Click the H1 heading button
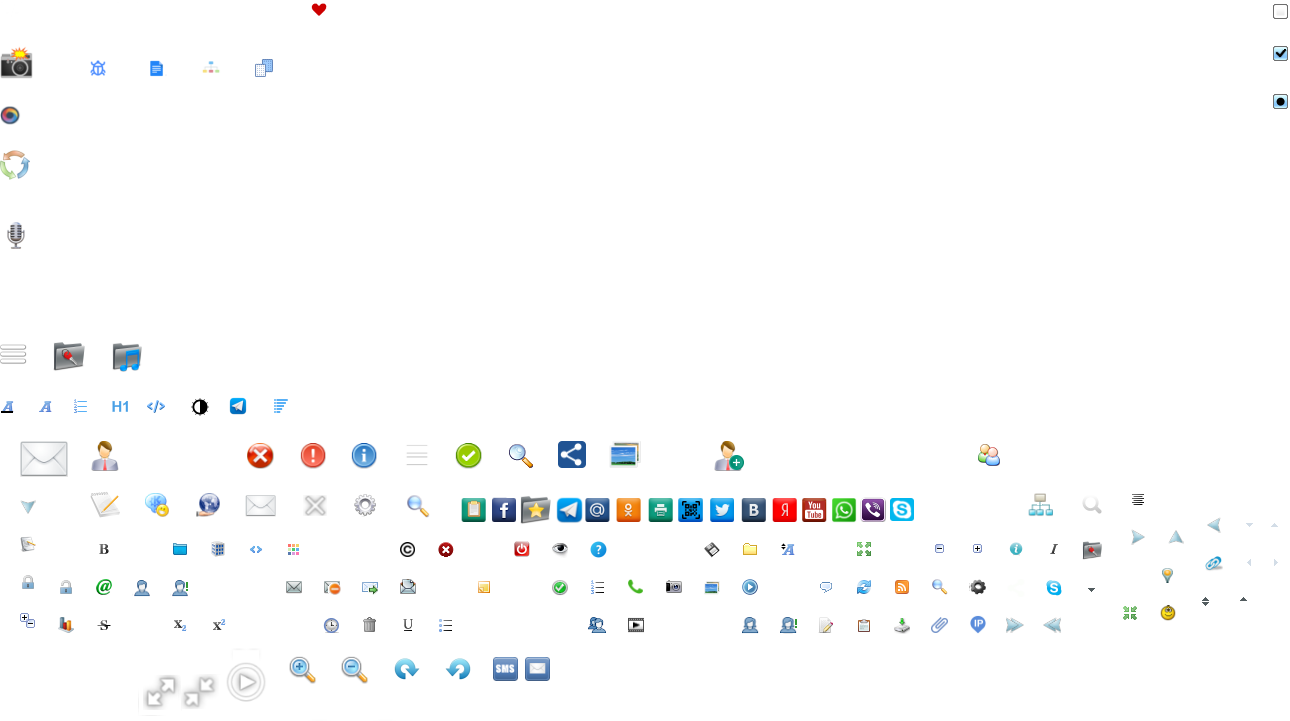This screenshot has width=1290, height=721. coord(120,406)
